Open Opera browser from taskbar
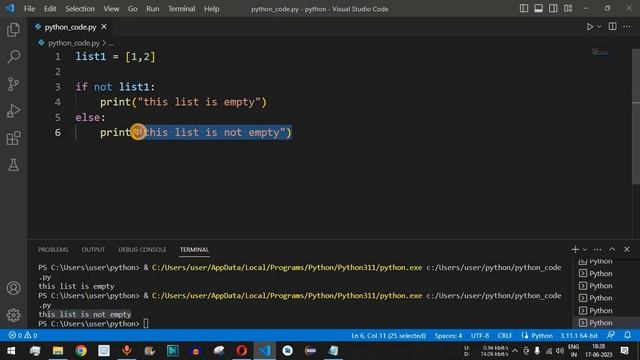Viewport: 640px width, 360px height. pos(242,351)
